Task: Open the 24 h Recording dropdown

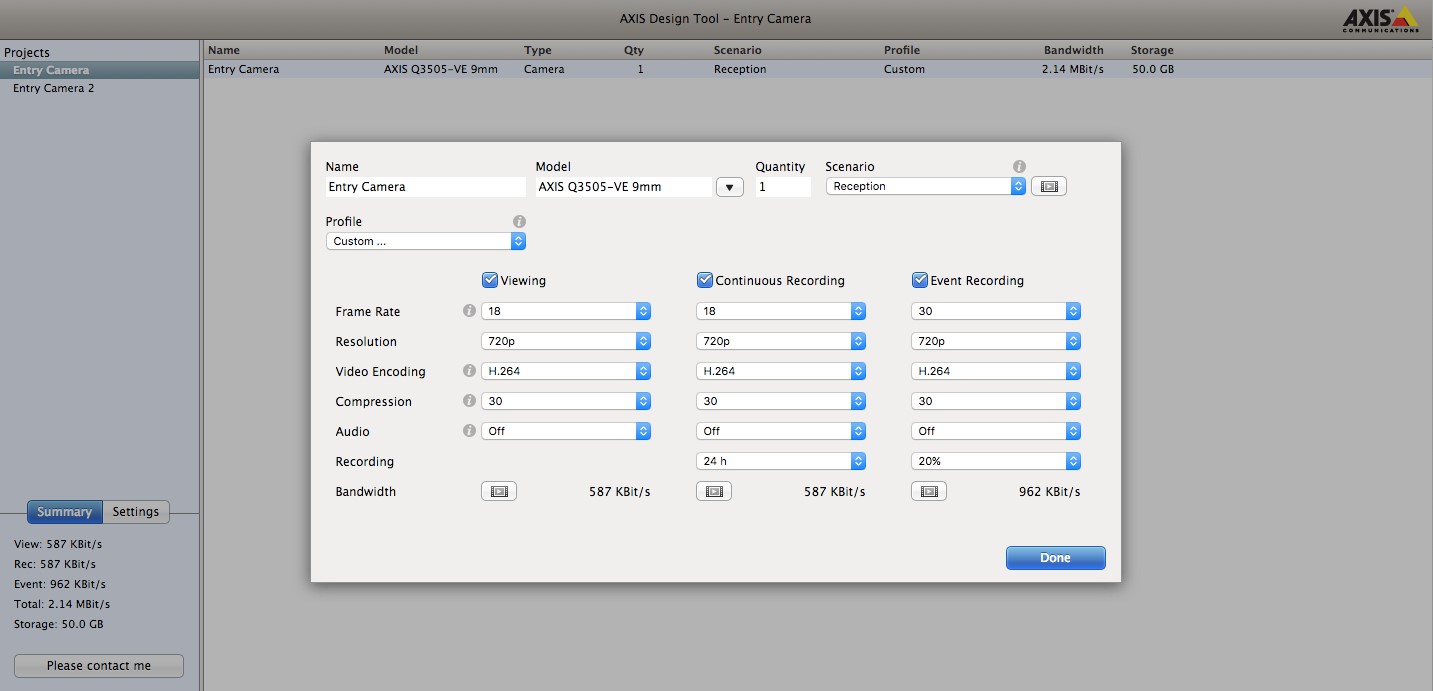Action: pos(781,461)
